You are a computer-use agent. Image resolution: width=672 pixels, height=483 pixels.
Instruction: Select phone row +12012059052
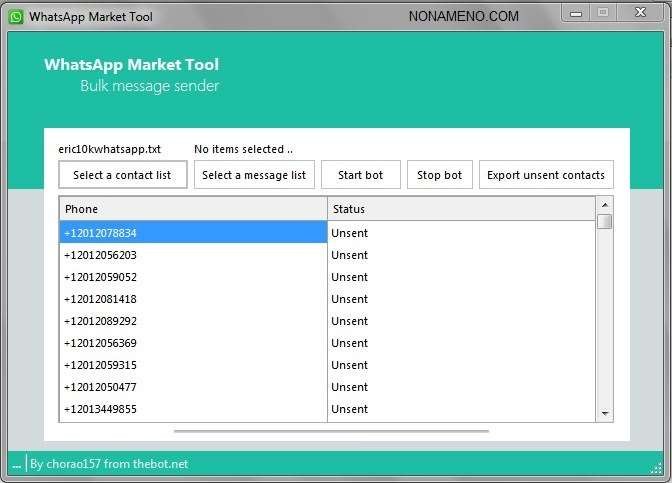(193, 277)
